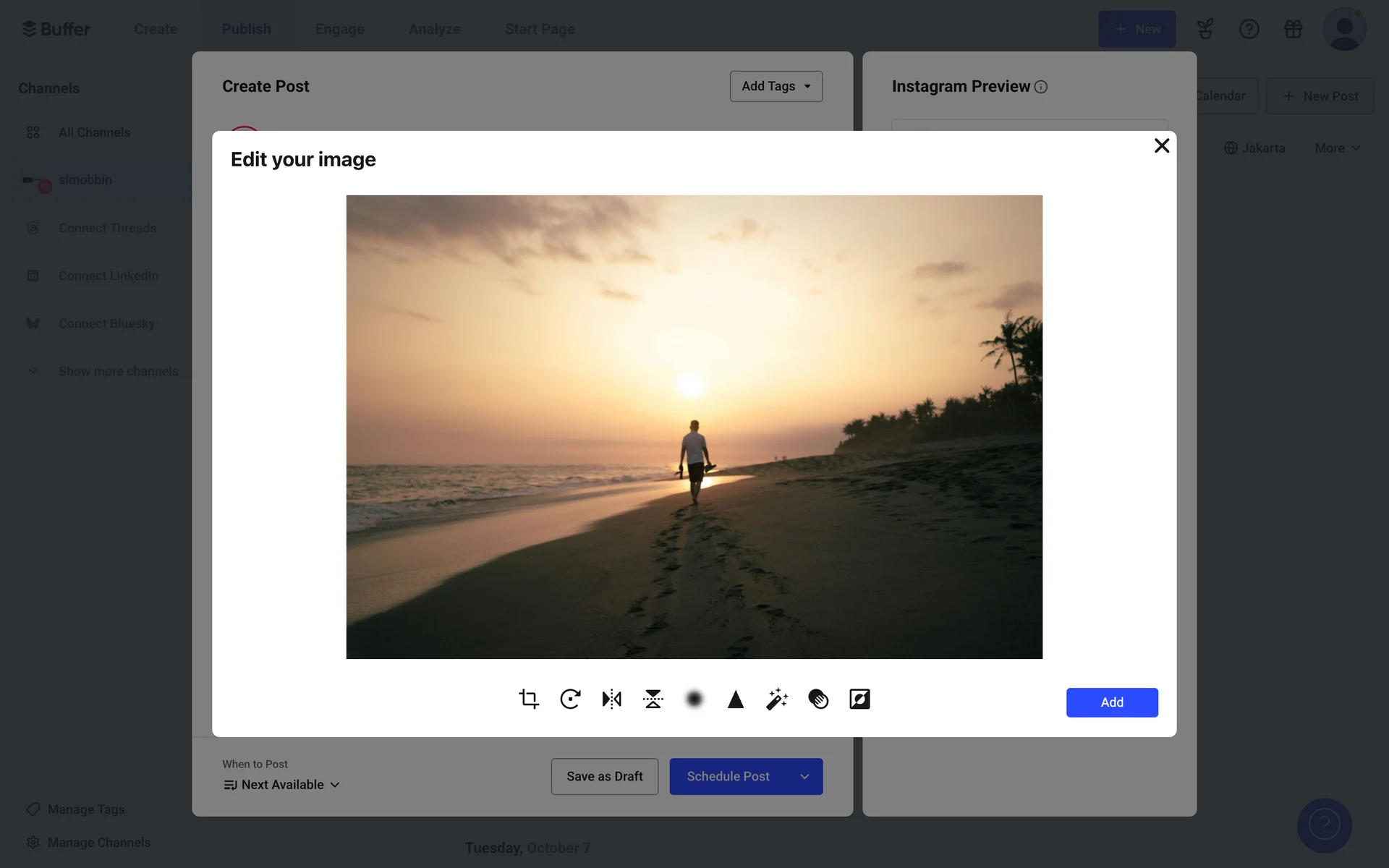Click the beach sunset image canvas
Screen dimensions: 1389x868
click(x=694, y=427)
